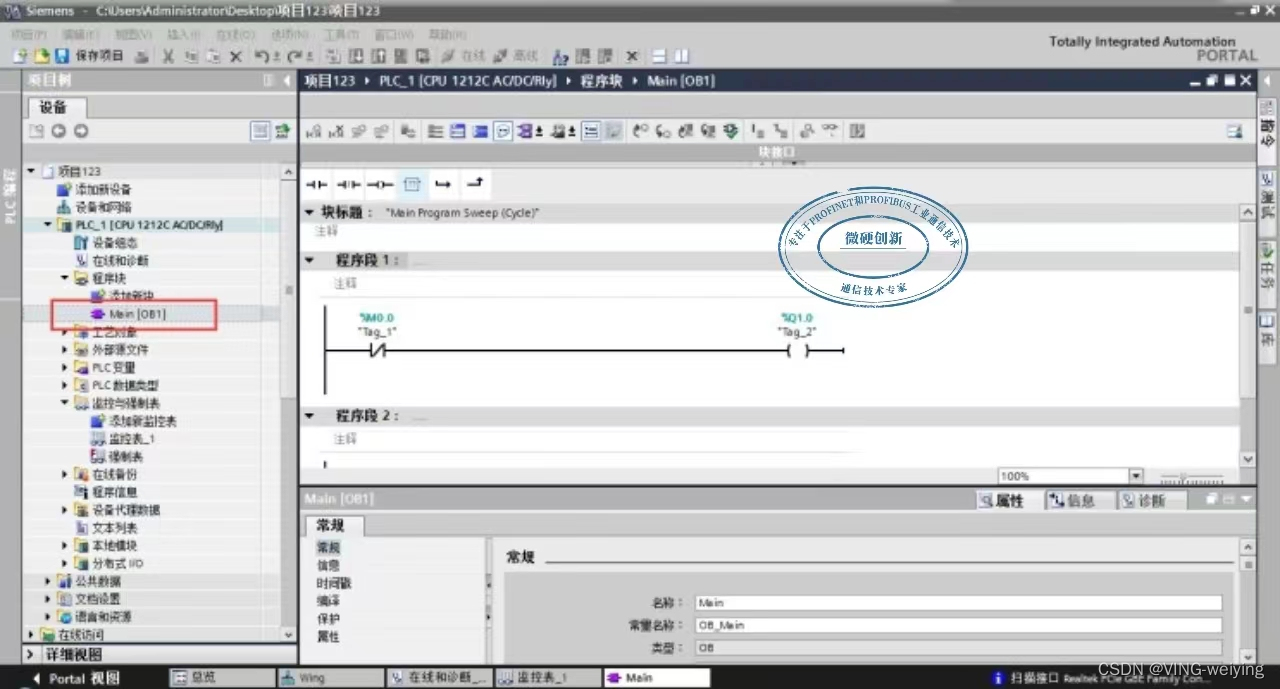Expand the PLC 变量 folder

pyautogui.click(x=66, y=367)
